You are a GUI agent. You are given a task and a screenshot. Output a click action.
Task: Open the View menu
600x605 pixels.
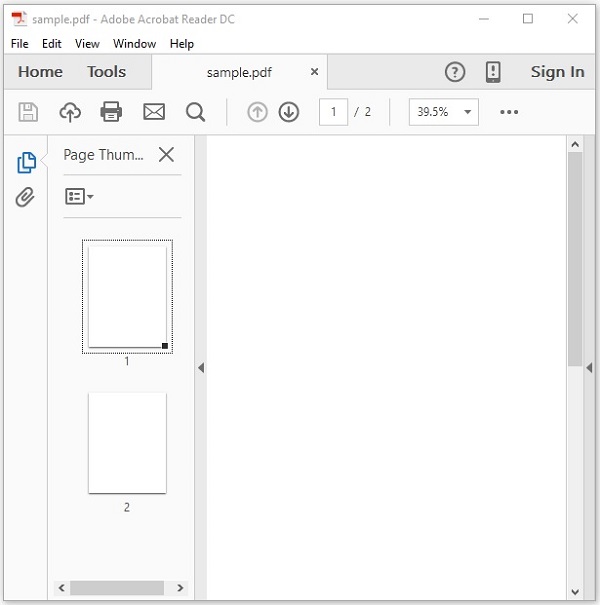pyautogui.click(x=87, y=44)
